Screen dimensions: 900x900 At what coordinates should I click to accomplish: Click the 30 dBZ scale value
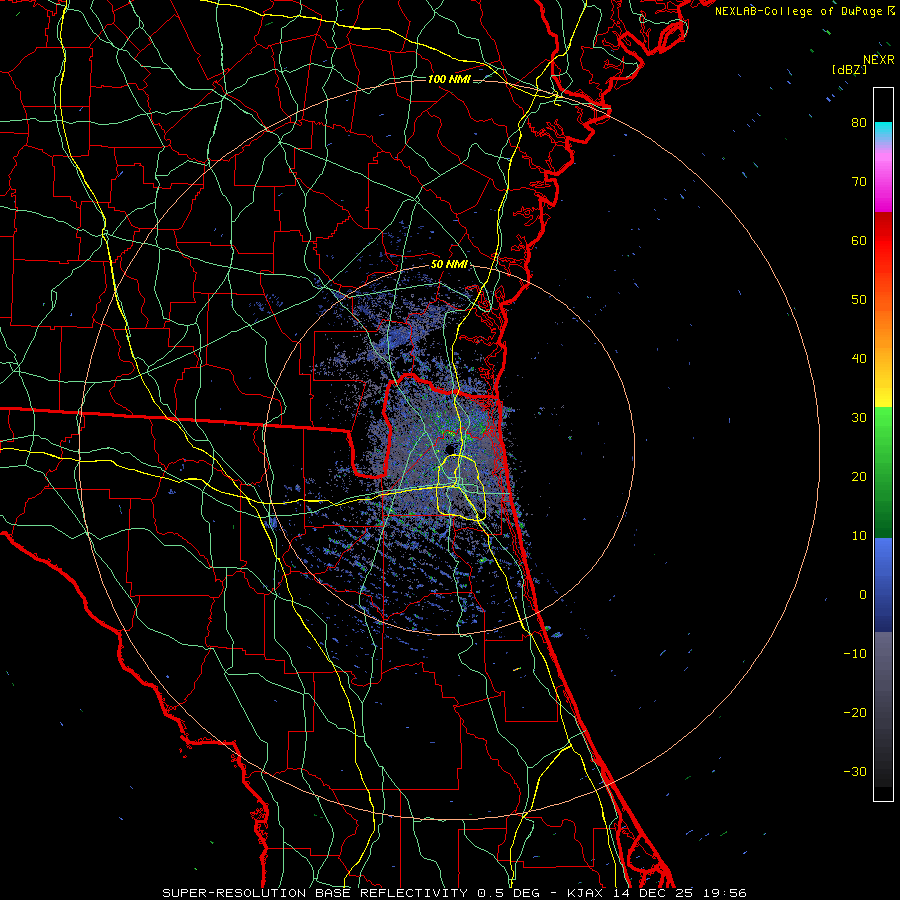(859, 417)
